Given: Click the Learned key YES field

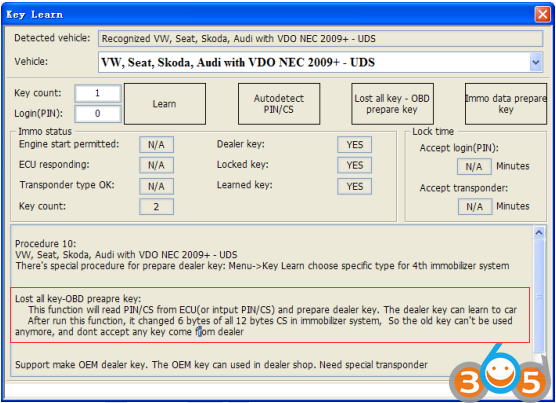Looking at the screenshot, I should click(355, 186).
